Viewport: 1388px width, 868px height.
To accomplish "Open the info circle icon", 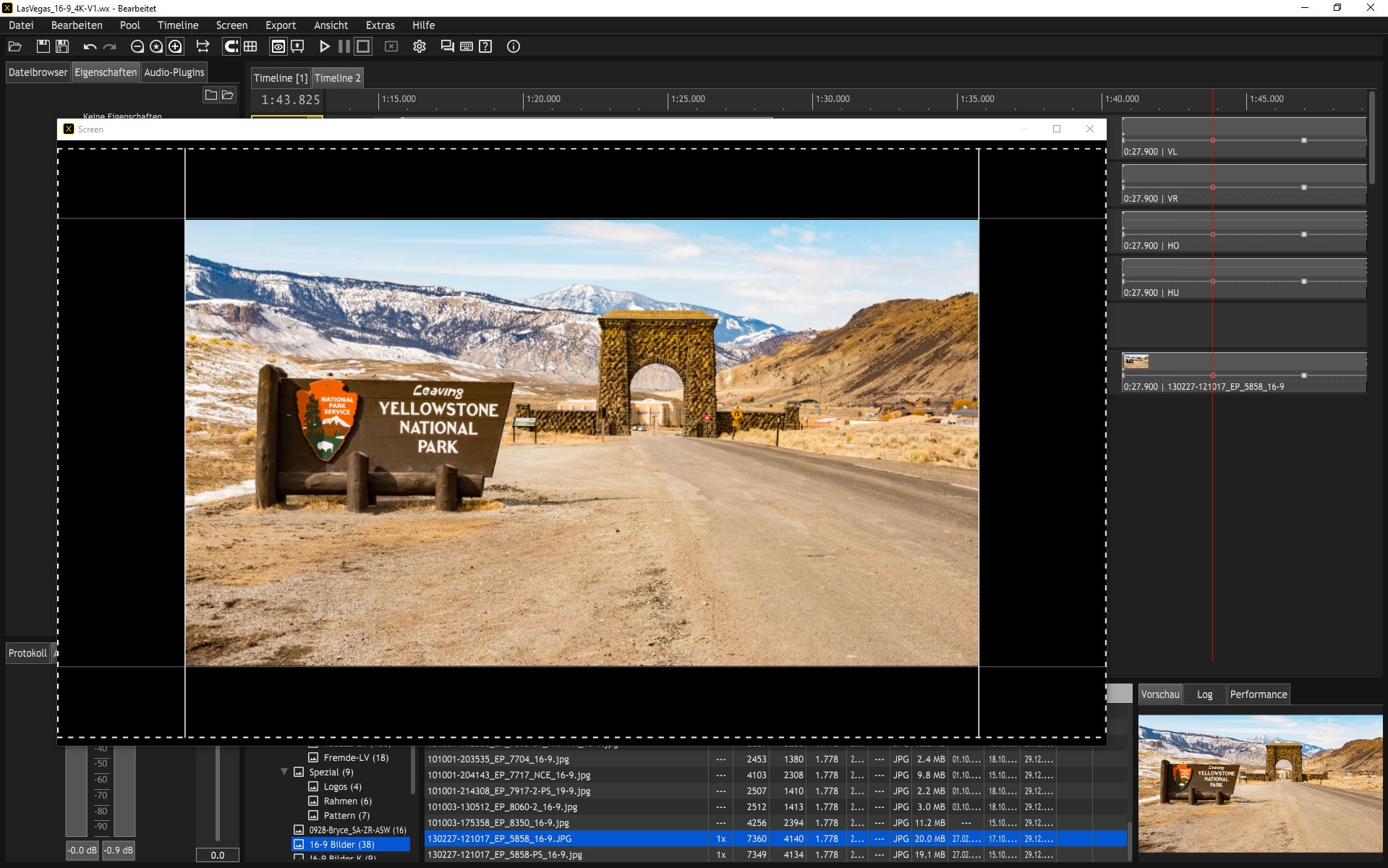I will [x=514, y=46].
